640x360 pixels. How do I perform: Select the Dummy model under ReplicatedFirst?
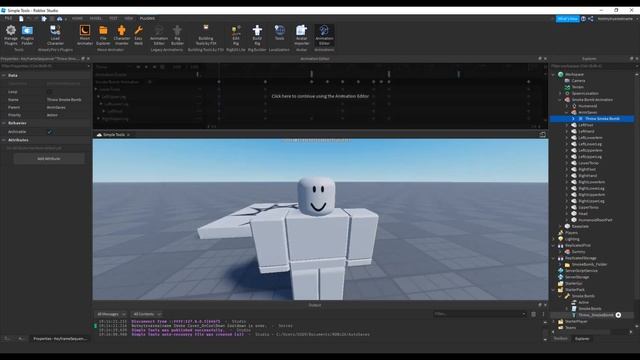tap(578, 252)
